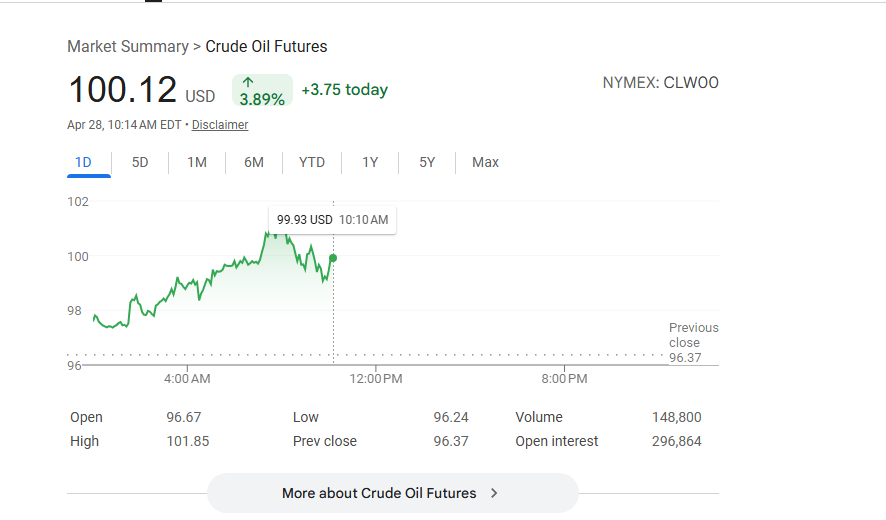Click the chart peak near 102
886x520 pixels.
[x=270, y=233]
